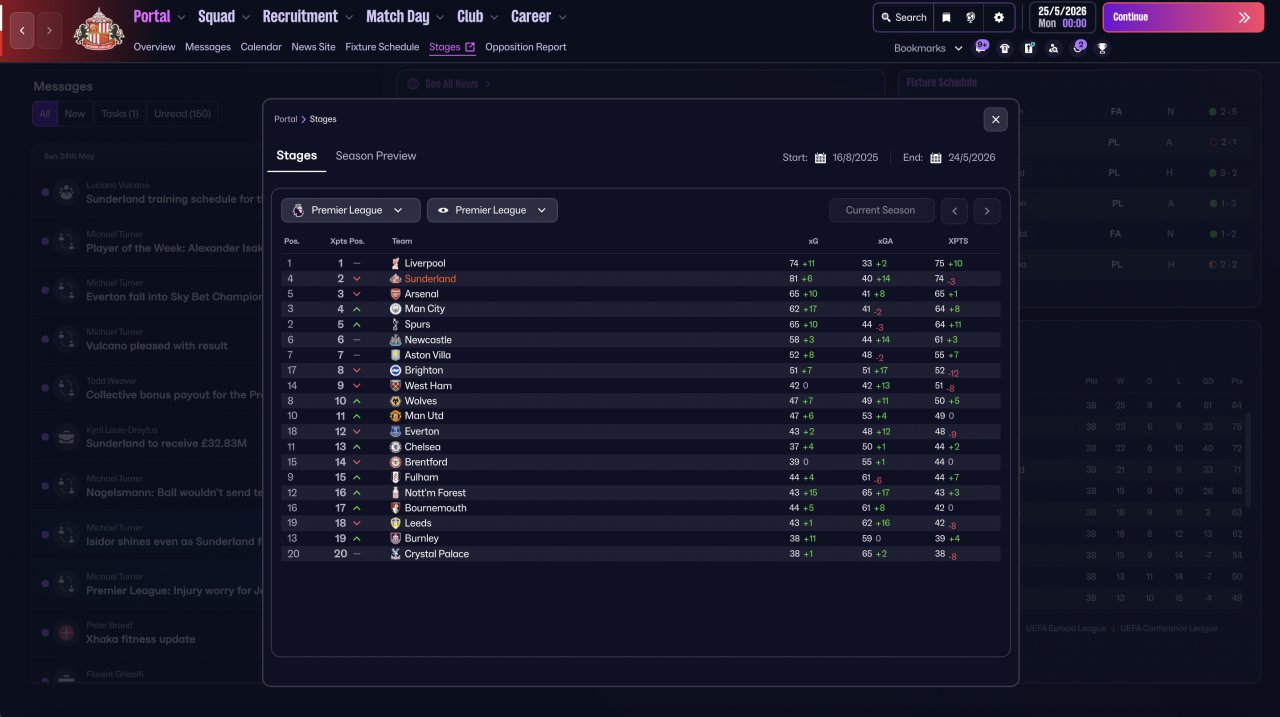Expand the Portal menu chevron

[180, 17]
